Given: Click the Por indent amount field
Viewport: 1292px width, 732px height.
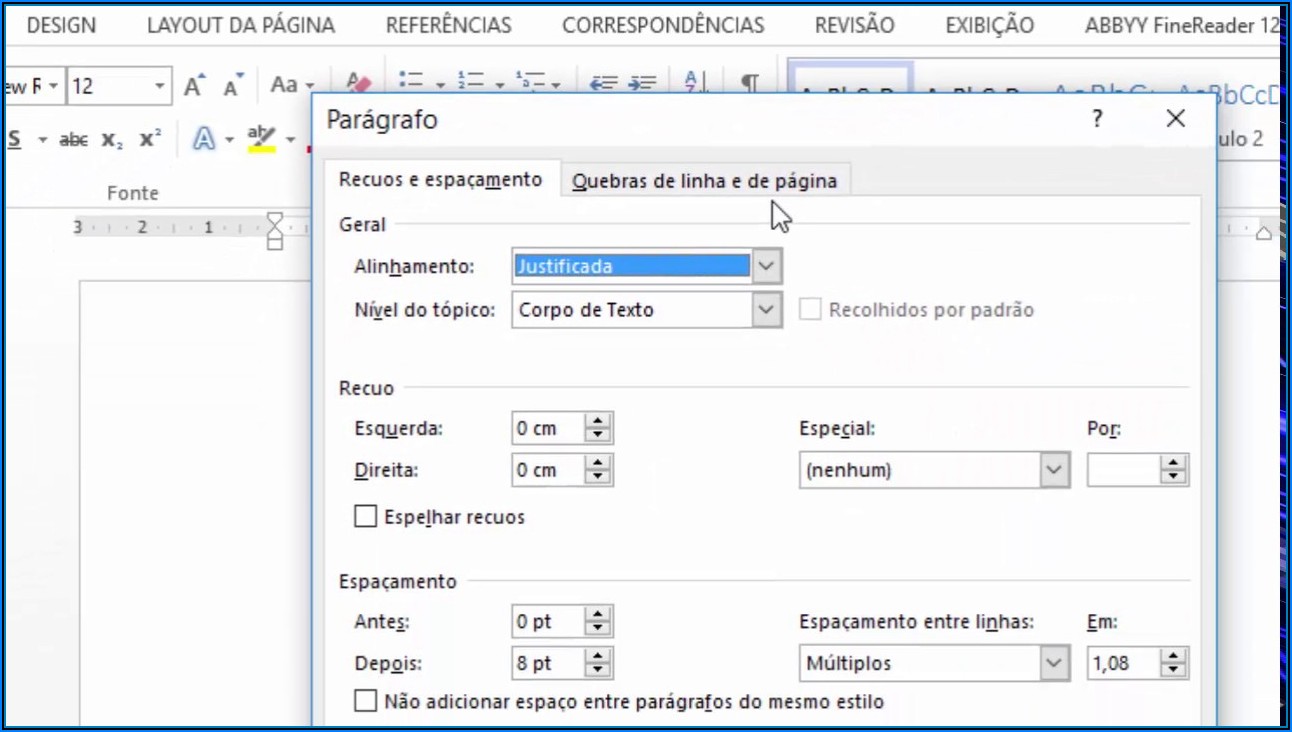Looking at the screenshot, I should (1125, 470).
